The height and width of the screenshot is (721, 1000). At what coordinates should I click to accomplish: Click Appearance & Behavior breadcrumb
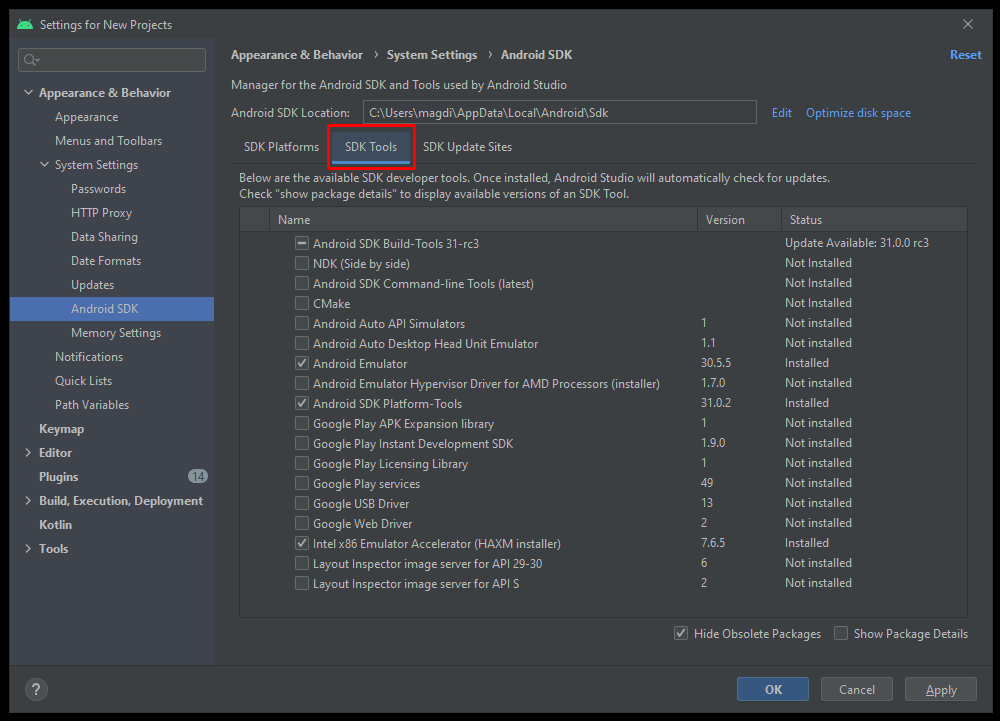pos(297,55)
